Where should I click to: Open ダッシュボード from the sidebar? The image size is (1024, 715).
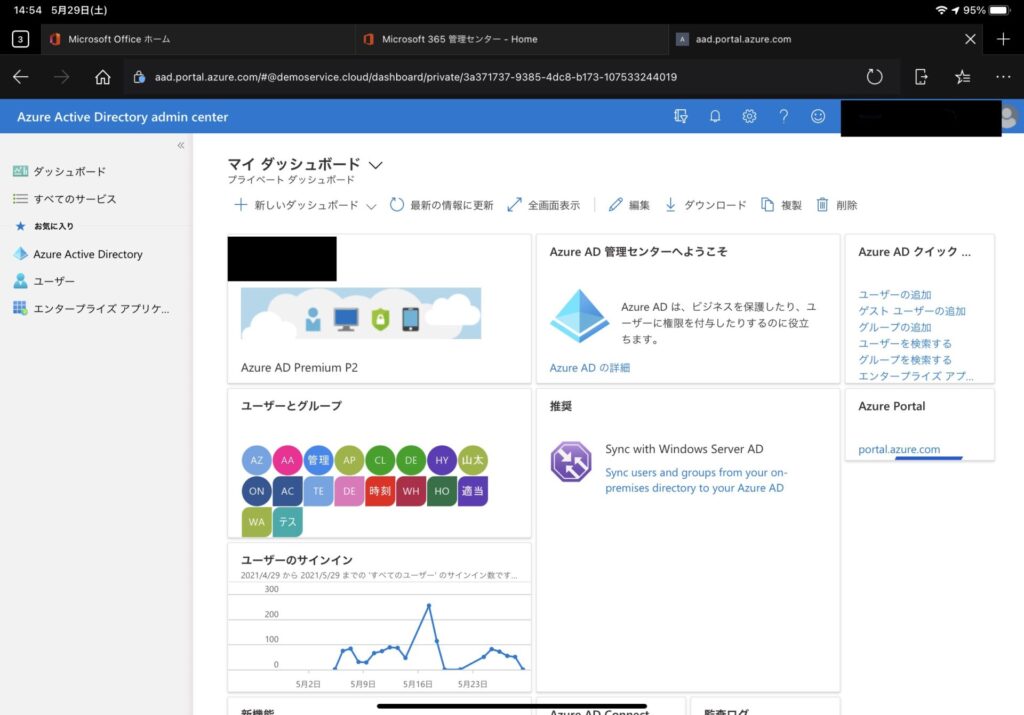(x=62, y=171)
